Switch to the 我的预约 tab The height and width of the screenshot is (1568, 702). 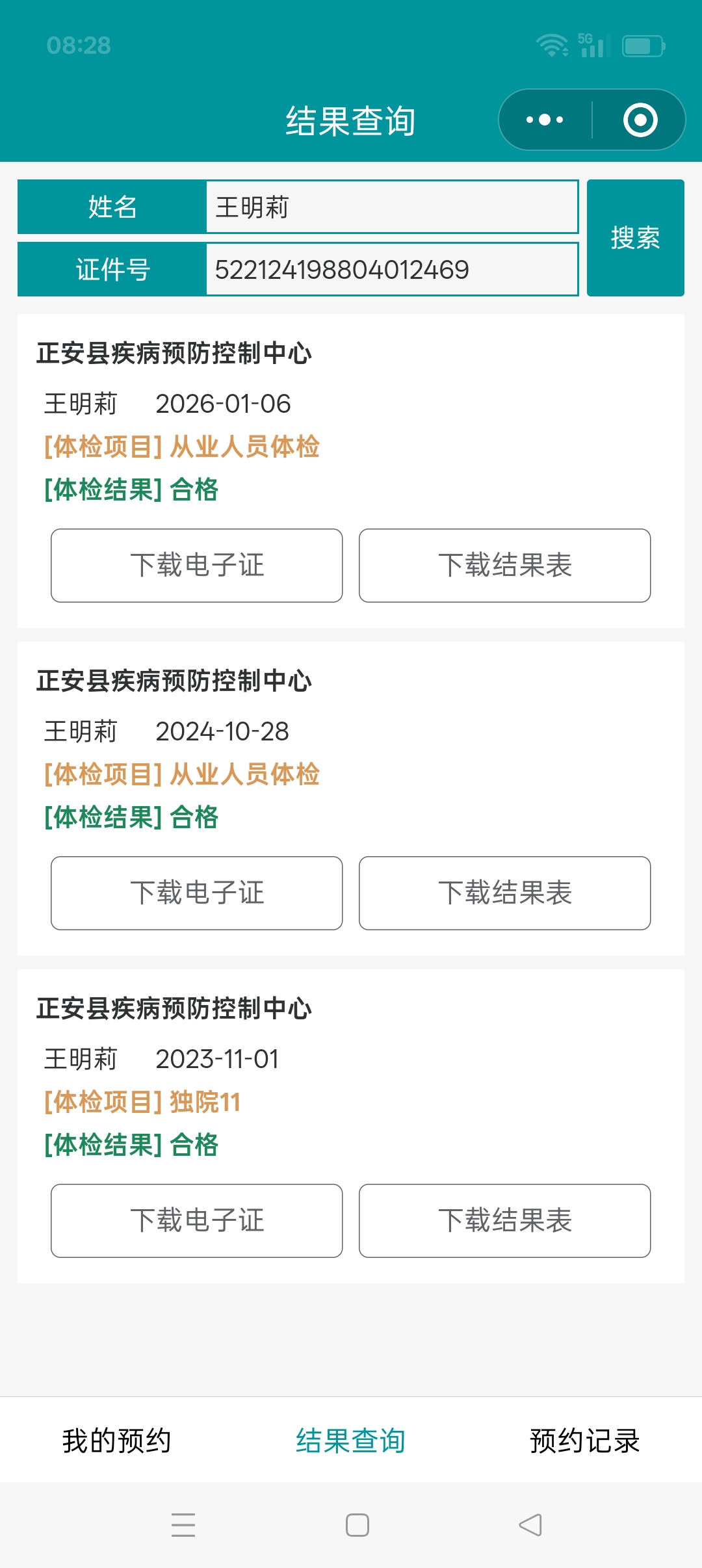coord(116,1441)
